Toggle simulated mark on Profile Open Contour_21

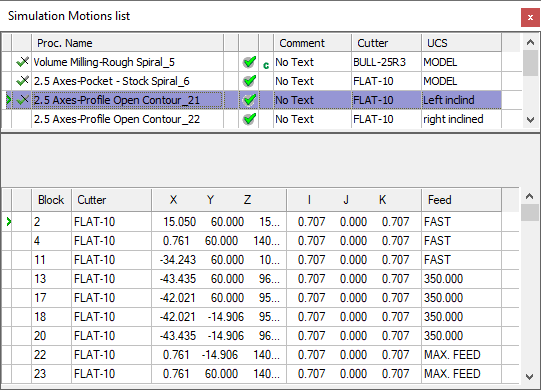tap(22, 100)
